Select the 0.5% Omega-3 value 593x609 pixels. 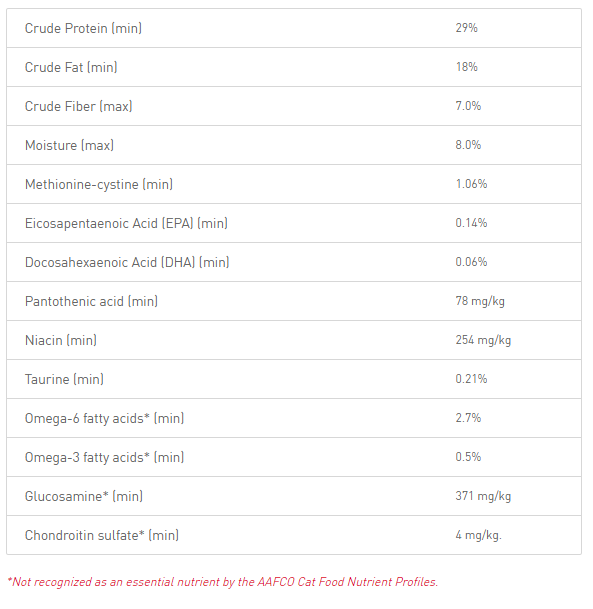pos(468,457)
